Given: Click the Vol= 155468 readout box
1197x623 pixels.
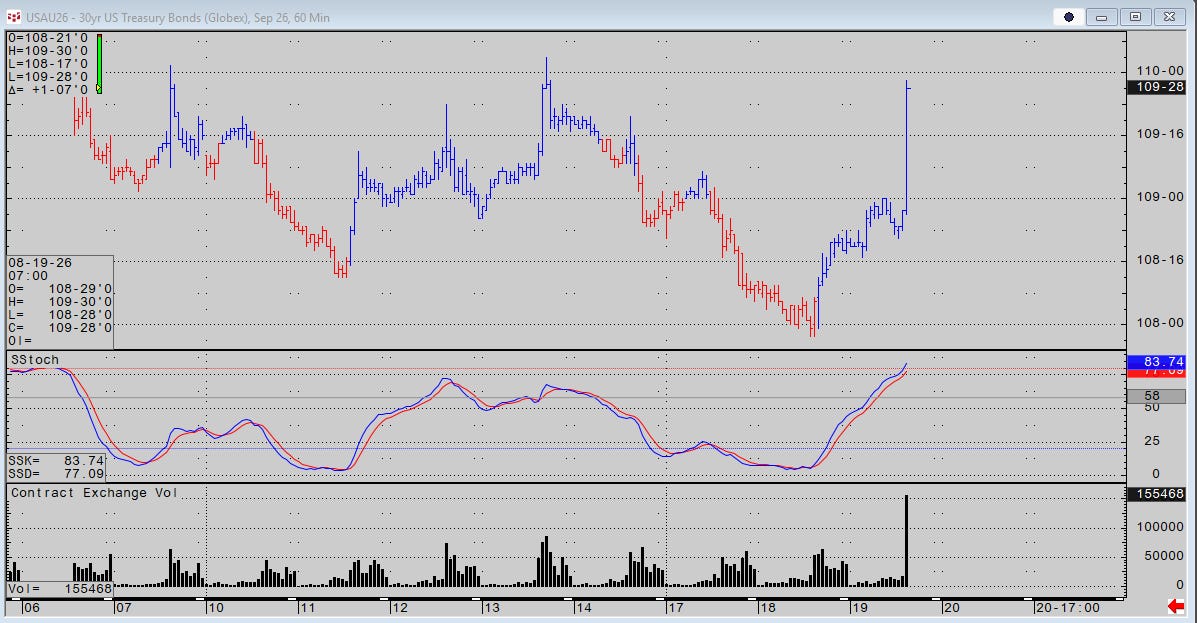Looking at the screenshot, I should [x=60, y=589].
